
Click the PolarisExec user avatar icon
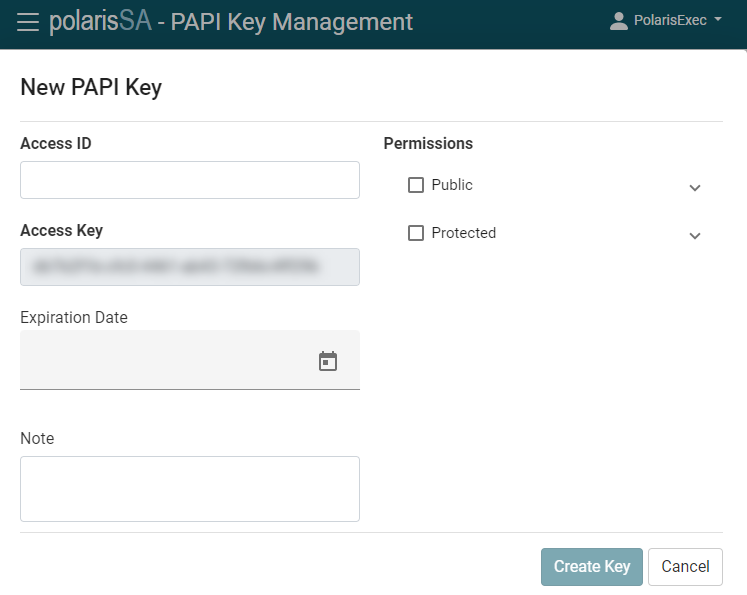click(x=618, y=21)
